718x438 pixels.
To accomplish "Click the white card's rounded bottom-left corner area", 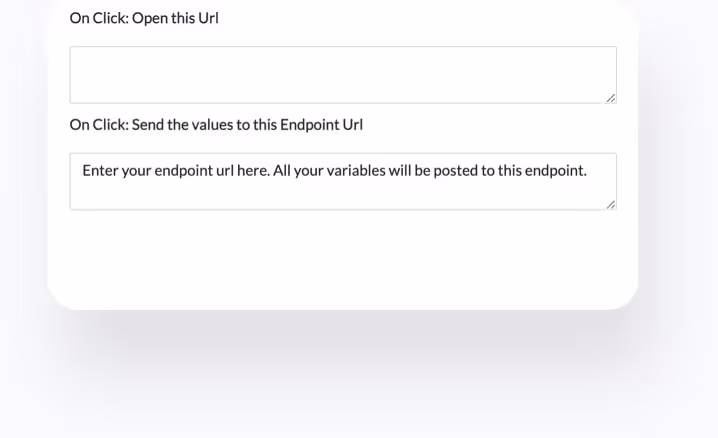I will (x=66, y=292).
